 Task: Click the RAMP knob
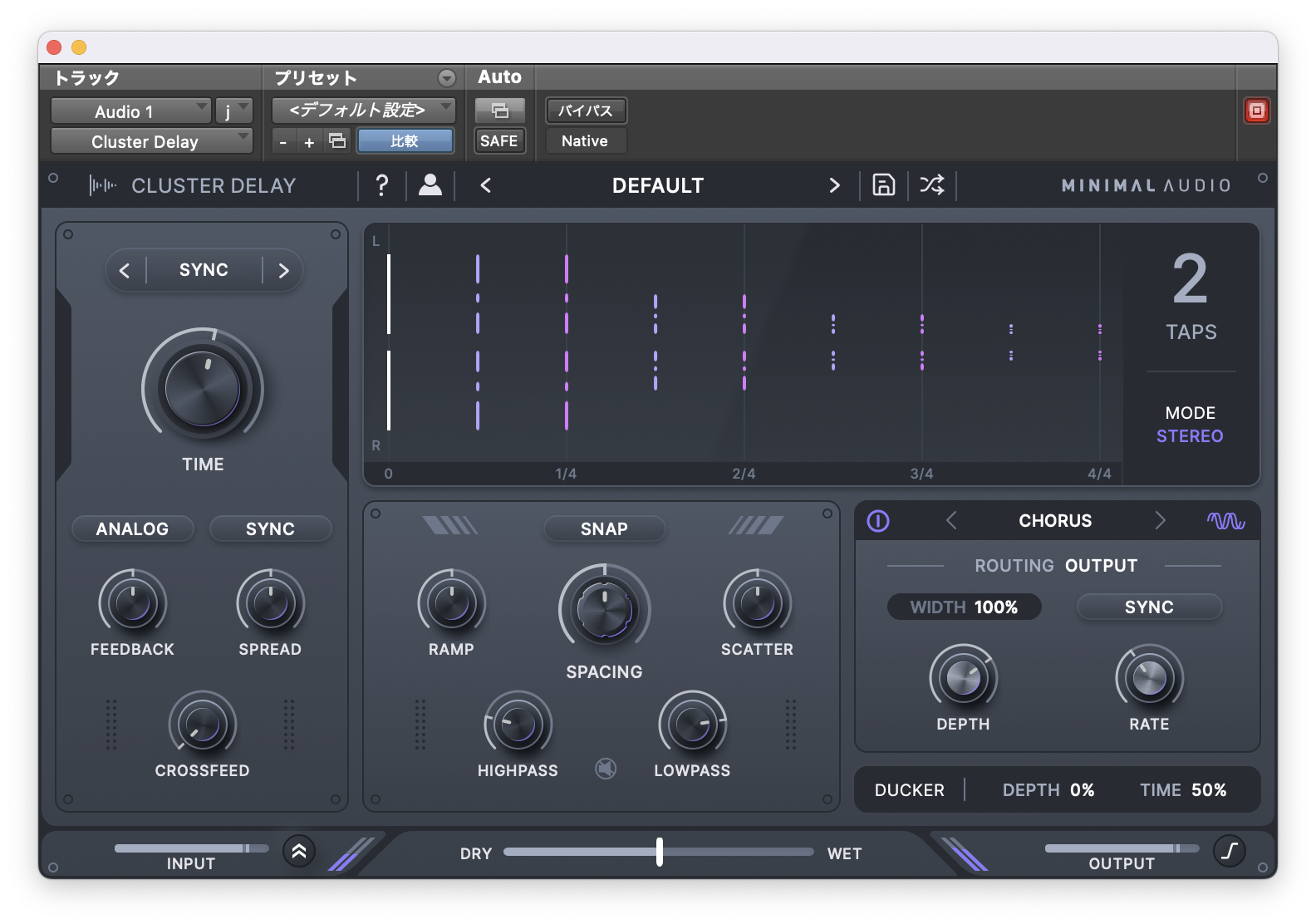[x=452, y=603]
